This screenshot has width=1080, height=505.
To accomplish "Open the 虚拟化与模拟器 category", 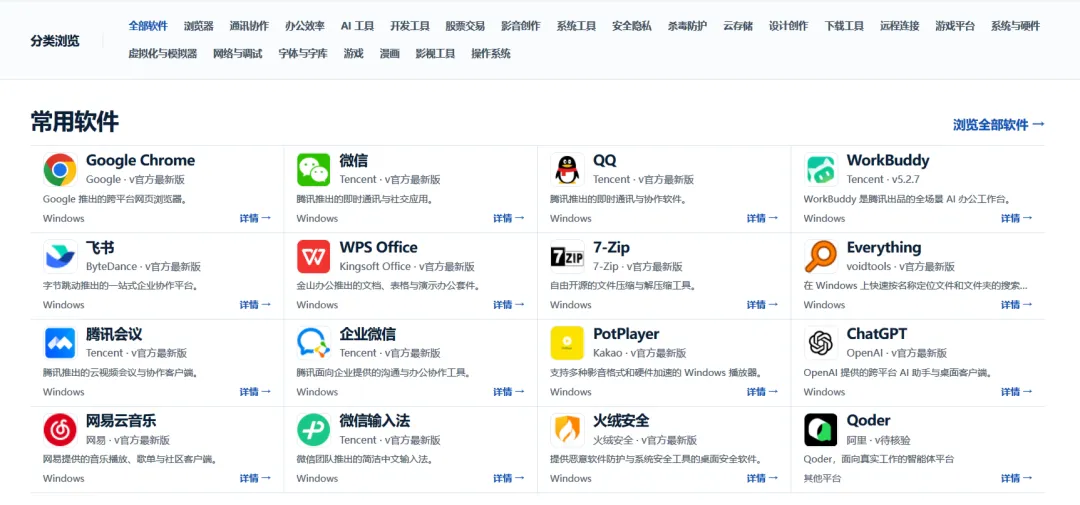I will coord(163,53).
